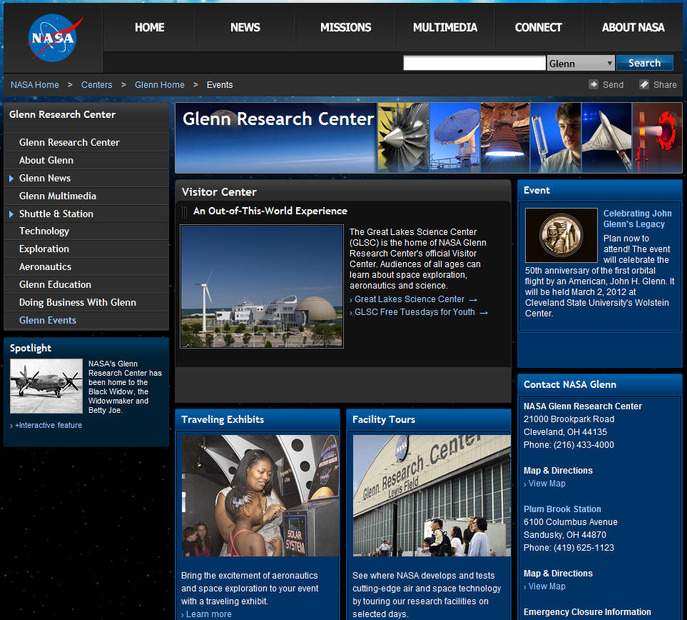
Task: Click the white aircraft banner image
Action: point(607,138)
